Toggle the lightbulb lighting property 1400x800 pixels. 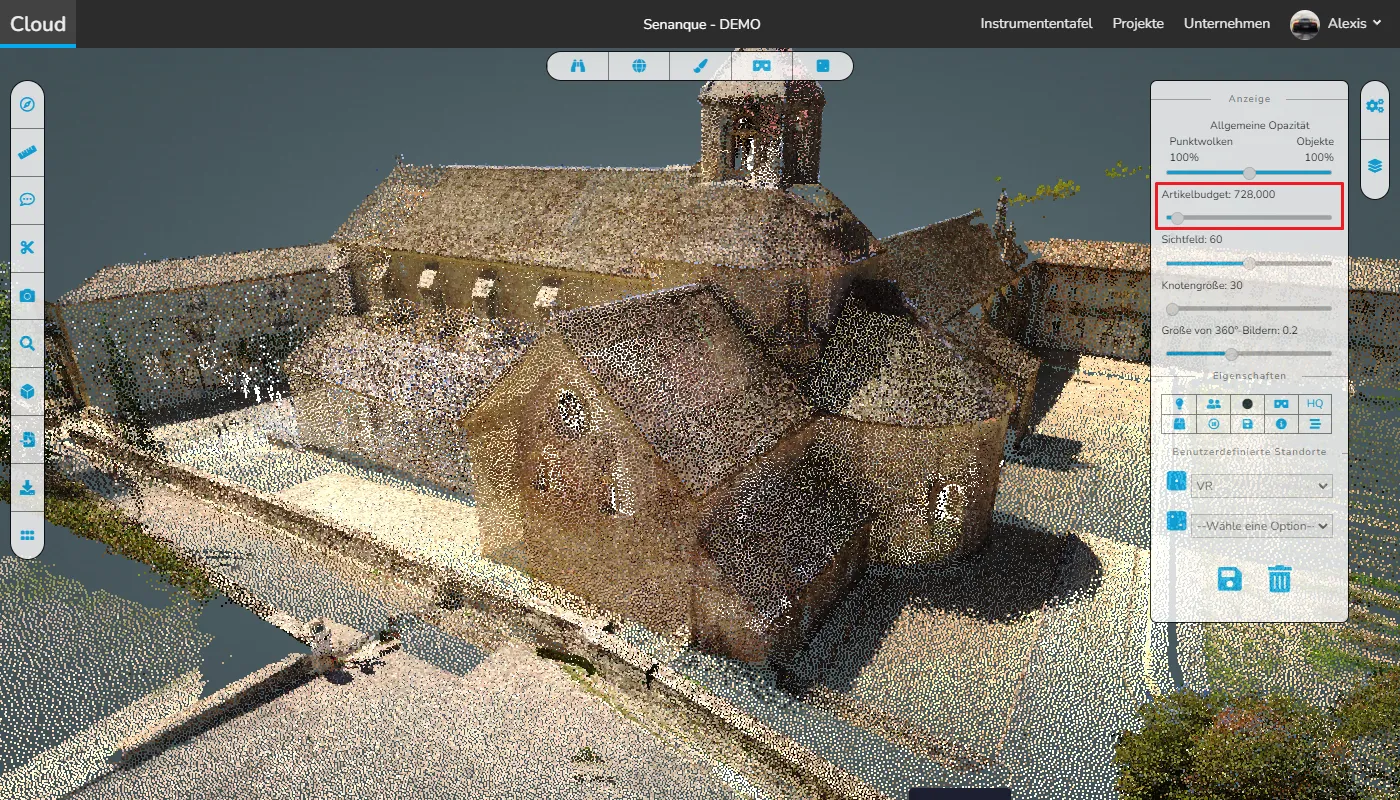1179,404
